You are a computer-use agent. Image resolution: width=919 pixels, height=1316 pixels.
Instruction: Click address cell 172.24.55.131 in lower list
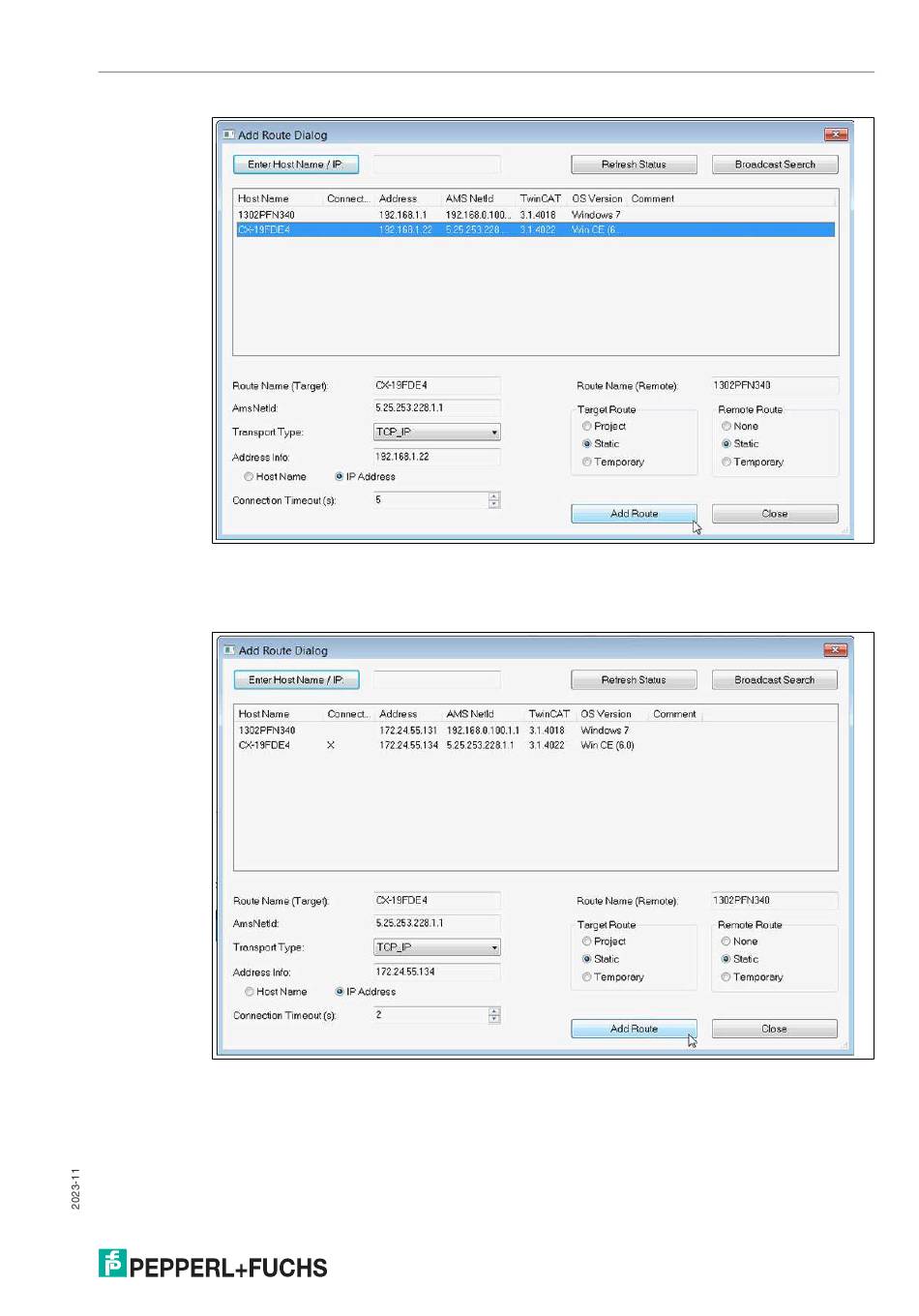click(x=408, y=731)
